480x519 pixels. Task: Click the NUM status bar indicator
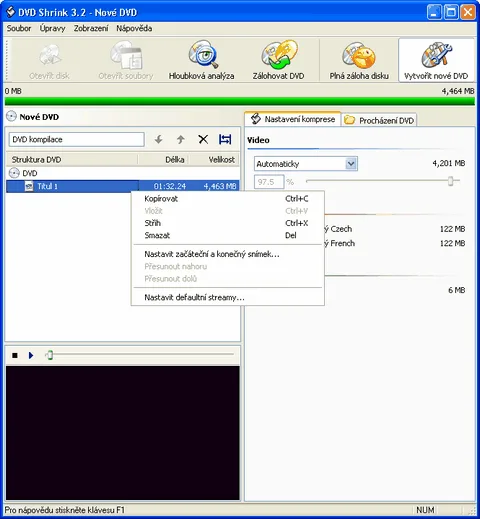(x=425, y=510)
